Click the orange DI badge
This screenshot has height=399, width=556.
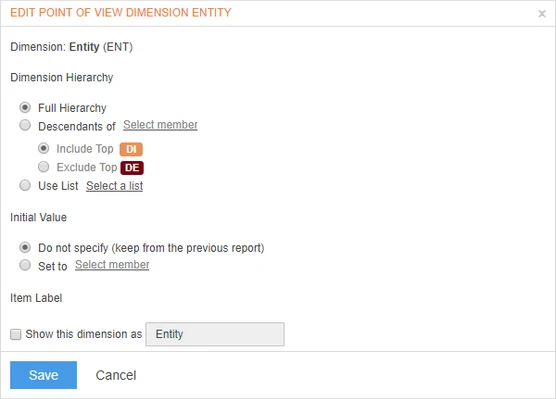point(131,149)
